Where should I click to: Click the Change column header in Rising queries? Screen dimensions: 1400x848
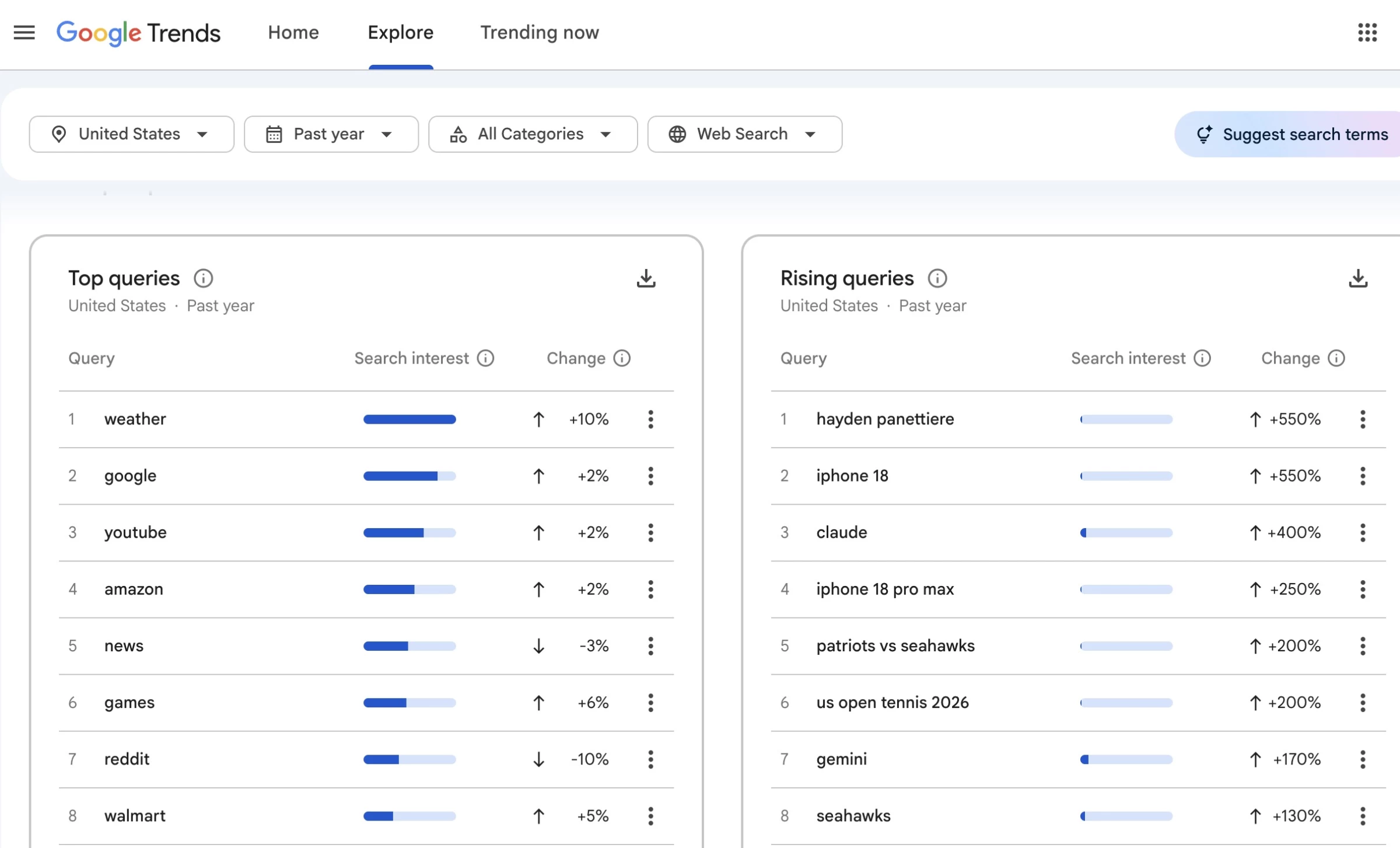tap(1290, 358)
